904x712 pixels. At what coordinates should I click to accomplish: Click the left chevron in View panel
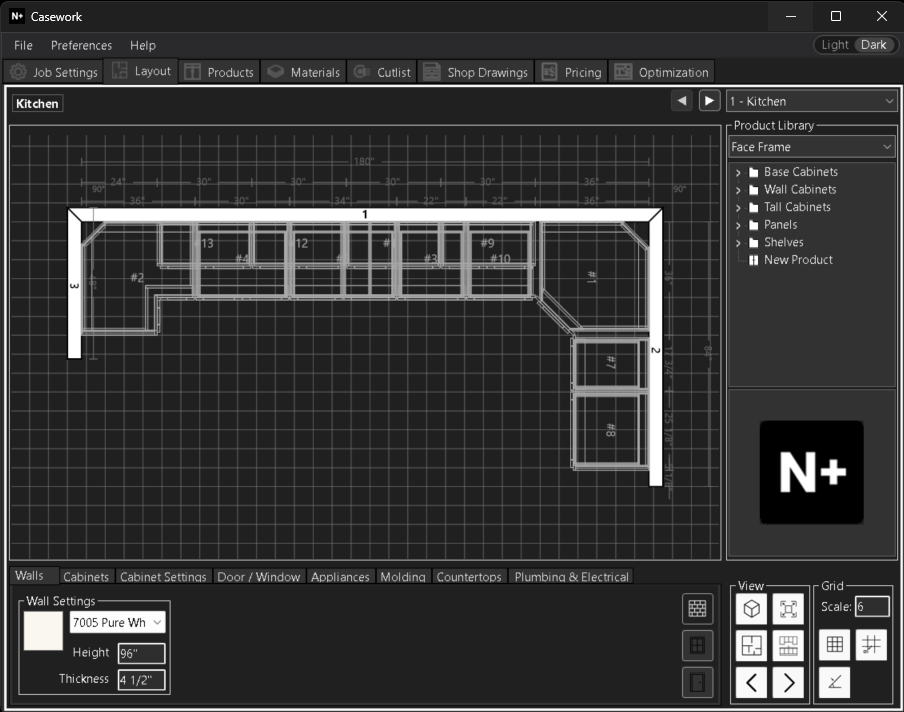point(751,683)
